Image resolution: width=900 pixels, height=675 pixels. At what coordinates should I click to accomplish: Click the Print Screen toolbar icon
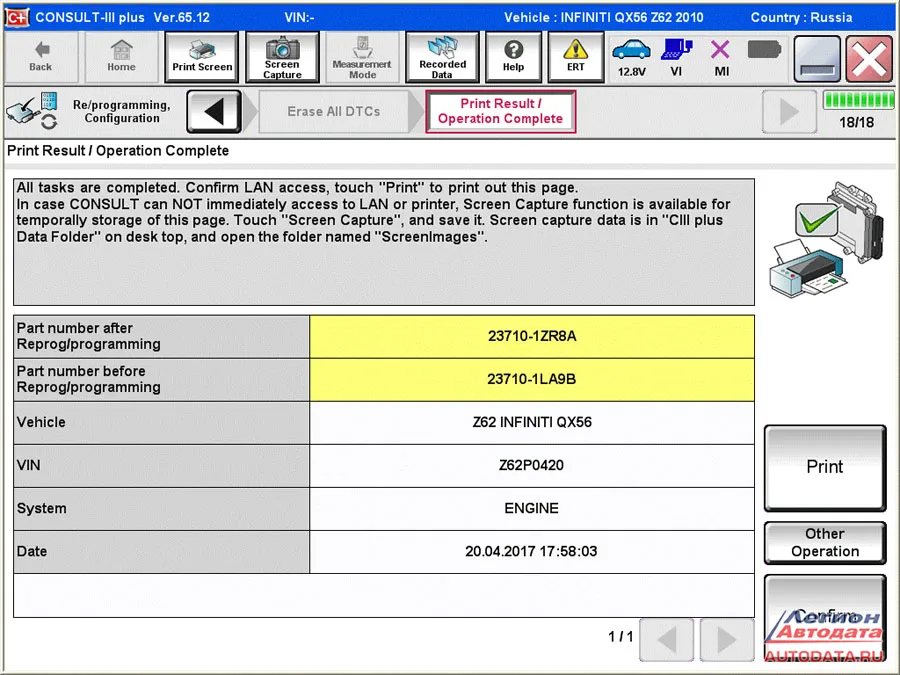tap(201, 57)
